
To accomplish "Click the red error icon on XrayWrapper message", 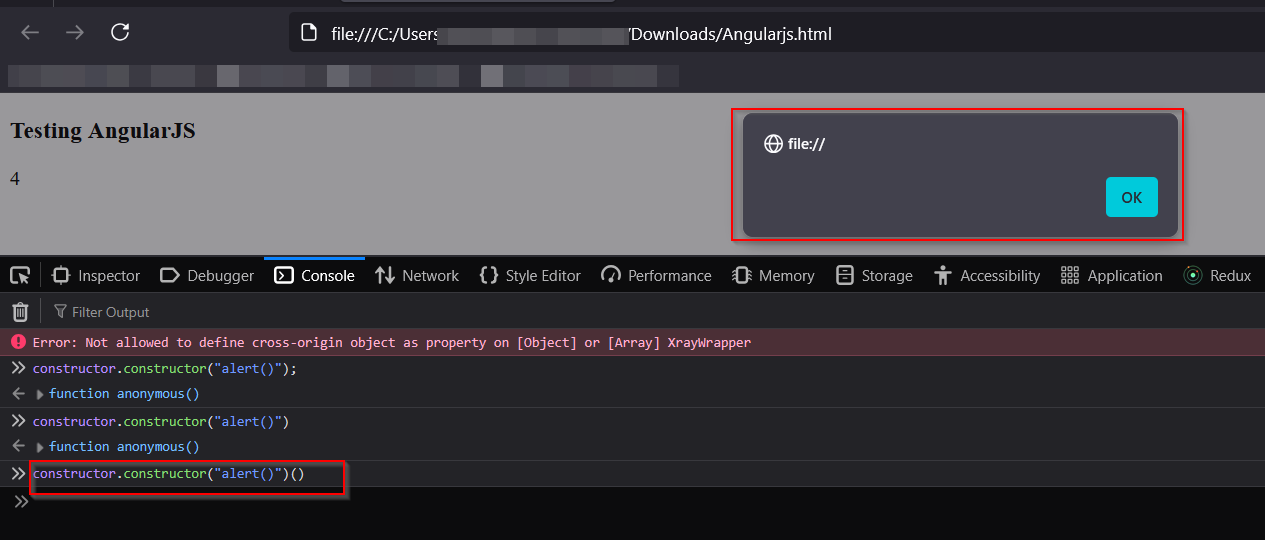I will [x=18, y=342].
